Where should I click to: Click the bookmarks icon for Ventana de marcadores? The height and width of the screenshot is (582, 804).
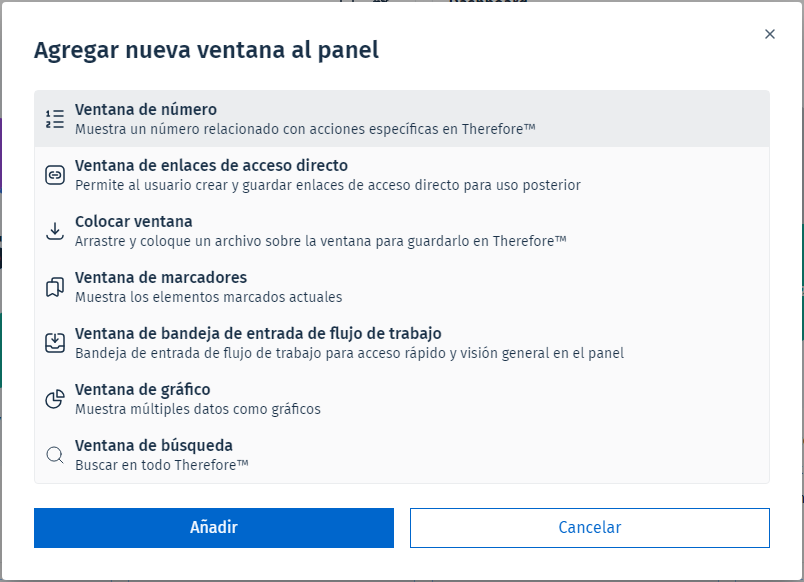pyautogui.click(x=55, y=287)
